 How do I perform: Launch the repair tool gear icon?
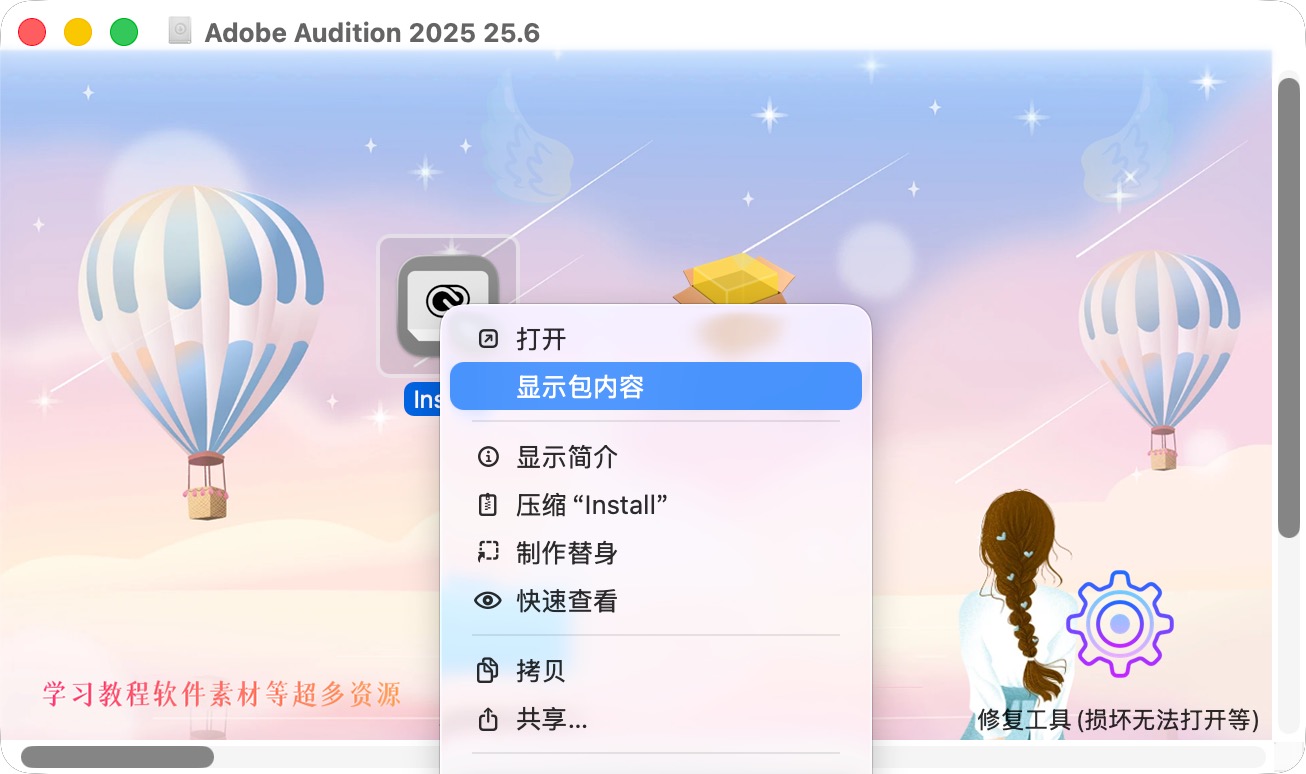tap(1120, 624)
